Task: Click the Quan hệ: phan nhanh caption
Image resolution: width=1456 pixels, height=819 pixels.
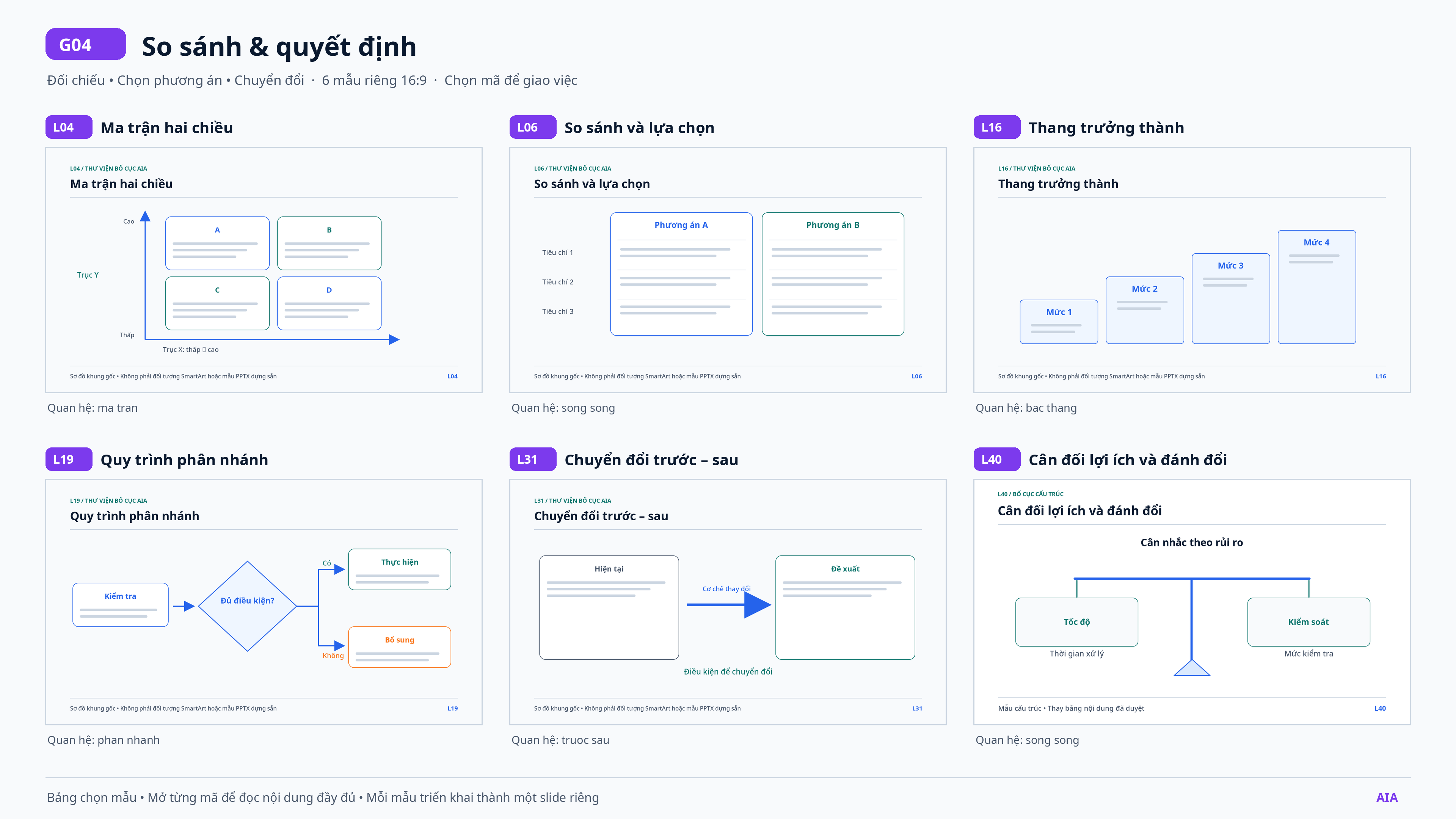Action: tap(104, 741)
